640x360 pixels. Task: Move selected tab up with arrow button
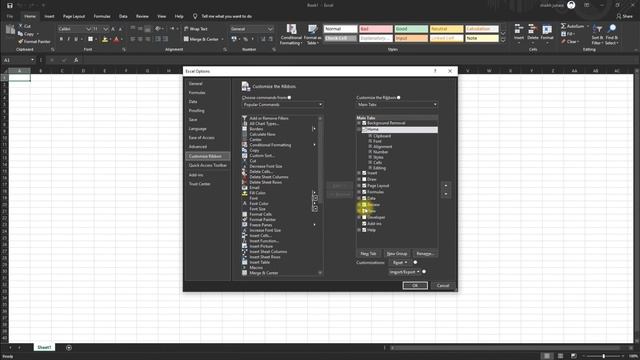(x=446, y=186)
